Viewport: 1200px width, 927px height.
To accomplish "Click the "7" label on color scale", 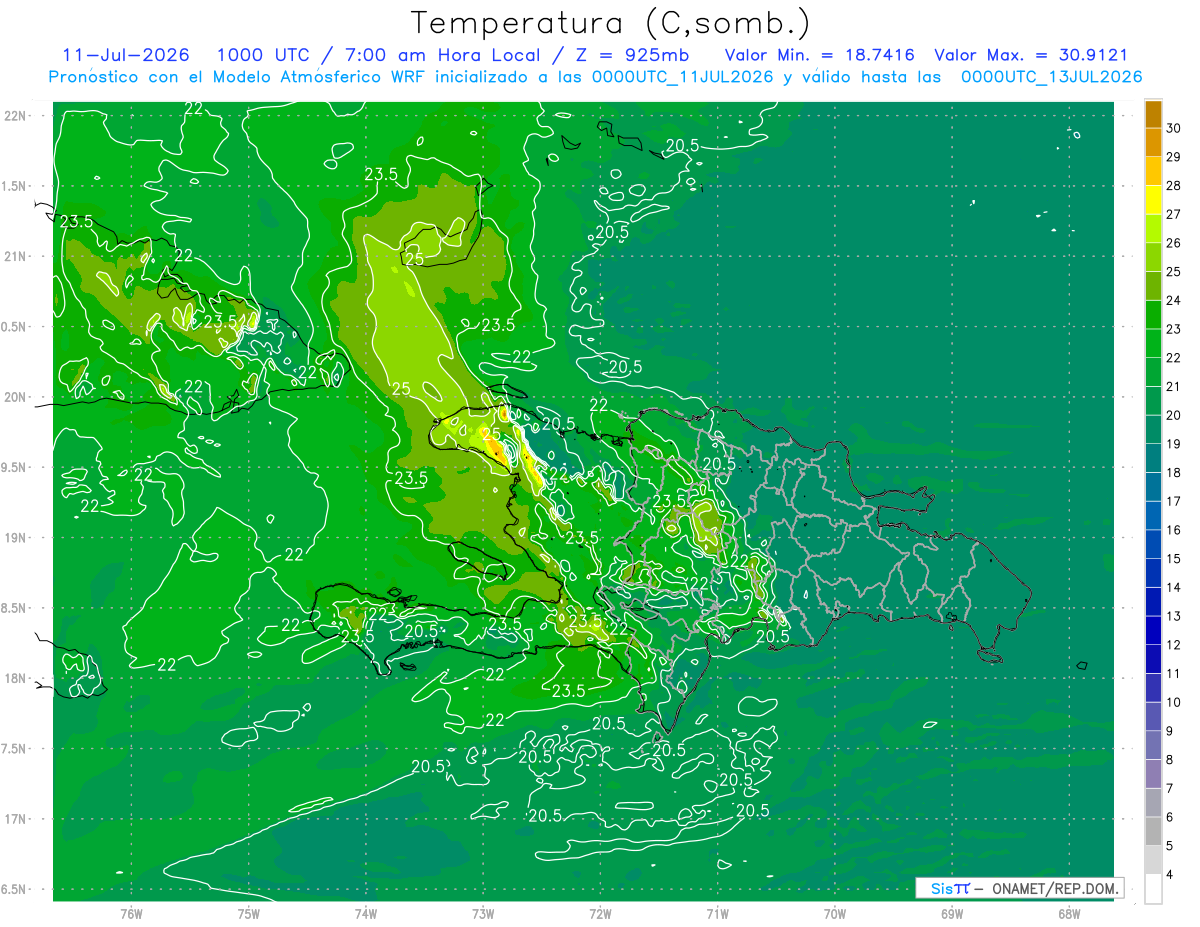I will tap(1171, 789).
